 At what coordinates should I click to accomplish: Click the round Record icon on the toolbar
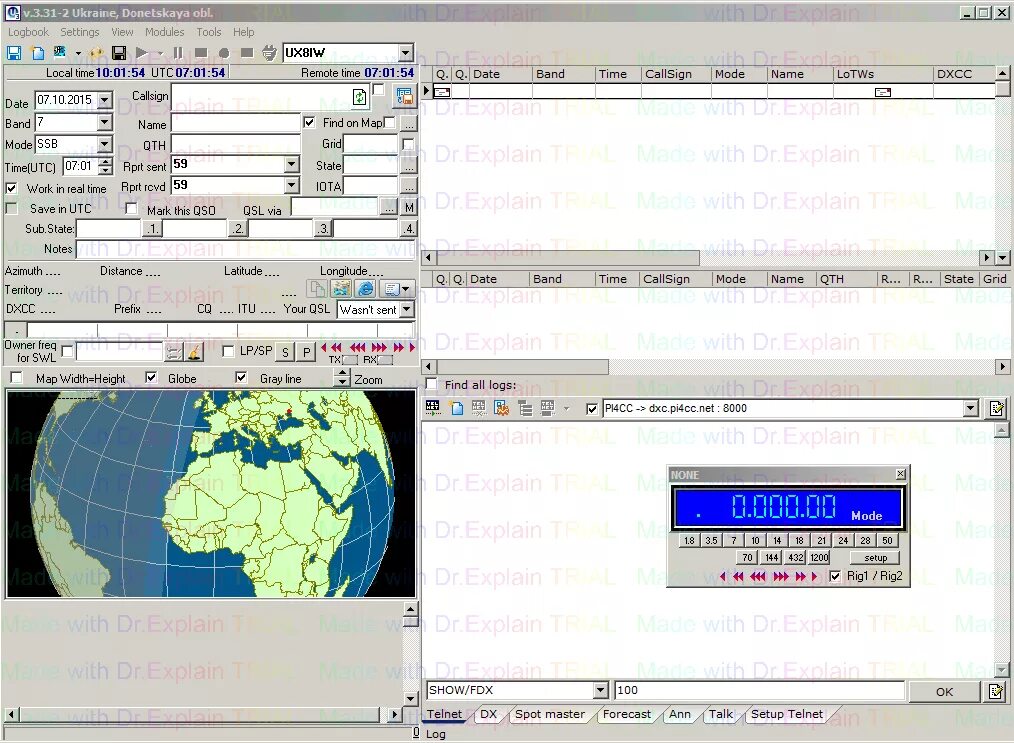coord(226,52)
